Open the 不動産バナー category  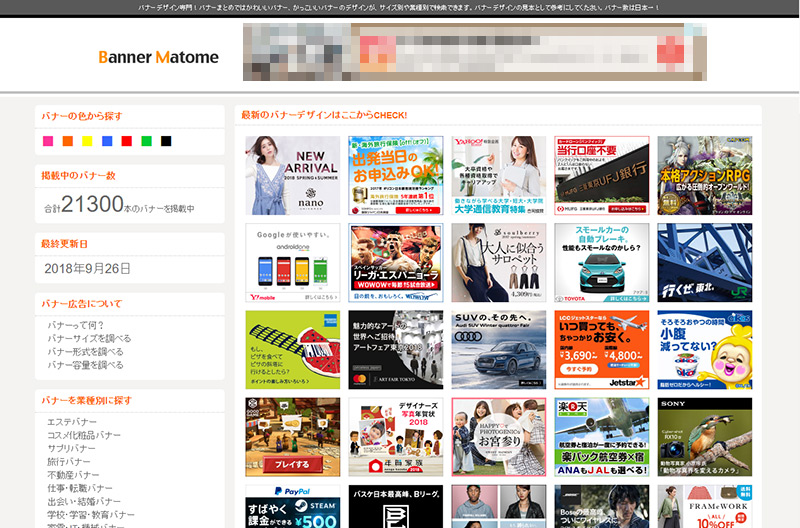coord(73,475)
